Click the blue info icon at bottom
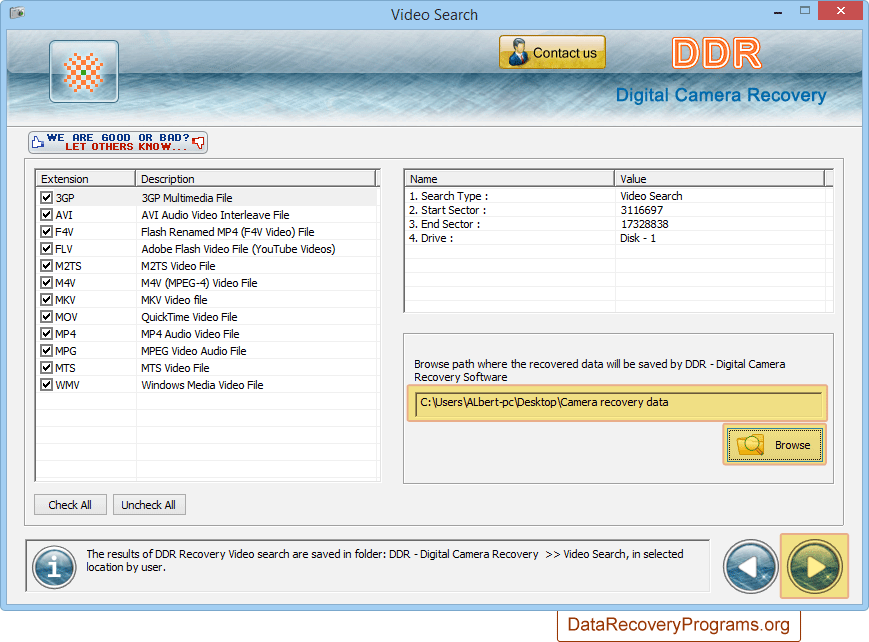The width and height of the screenshot is (869, 642). pyautogui.click(x=54, y=567)
